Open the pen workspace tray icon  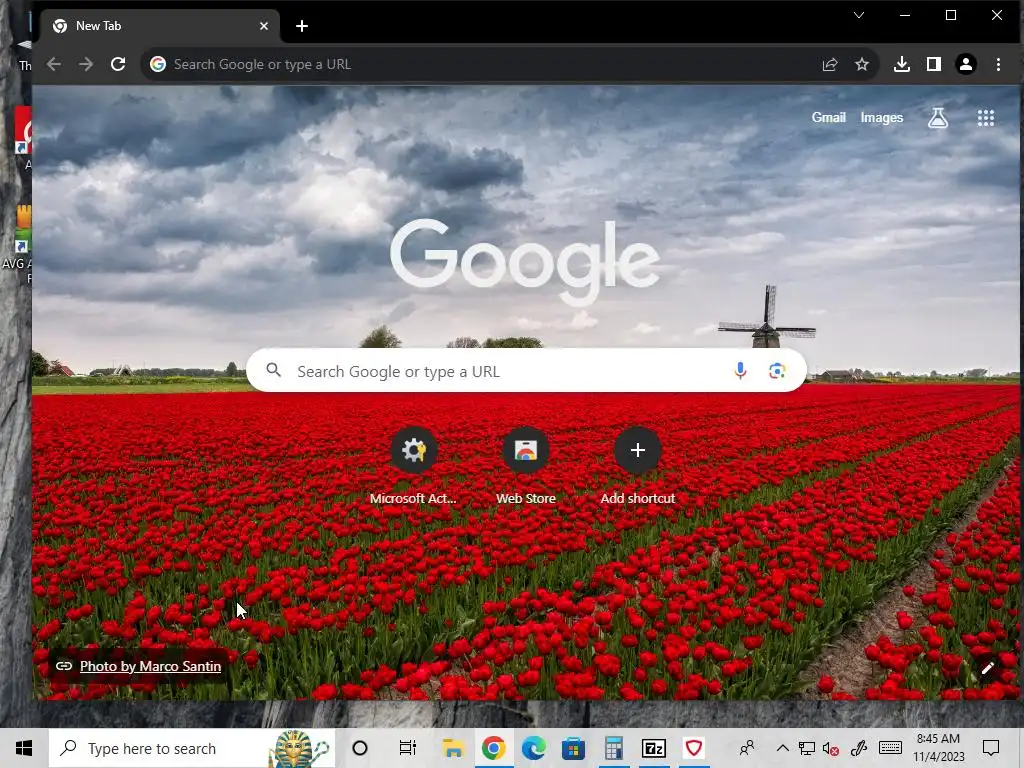859,748
